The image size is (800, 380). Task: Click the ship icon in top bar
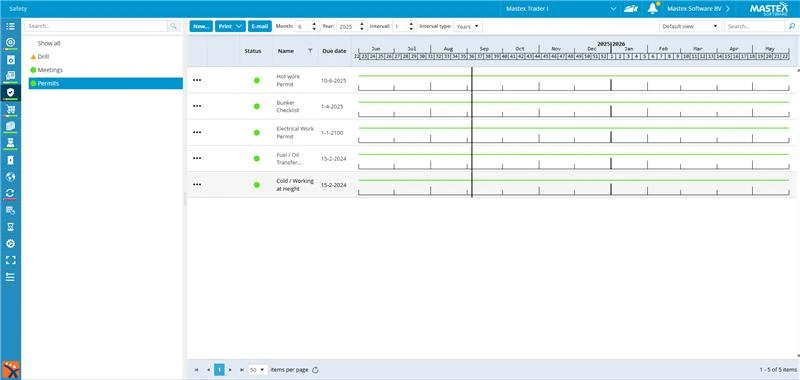(x=631, y=9)
